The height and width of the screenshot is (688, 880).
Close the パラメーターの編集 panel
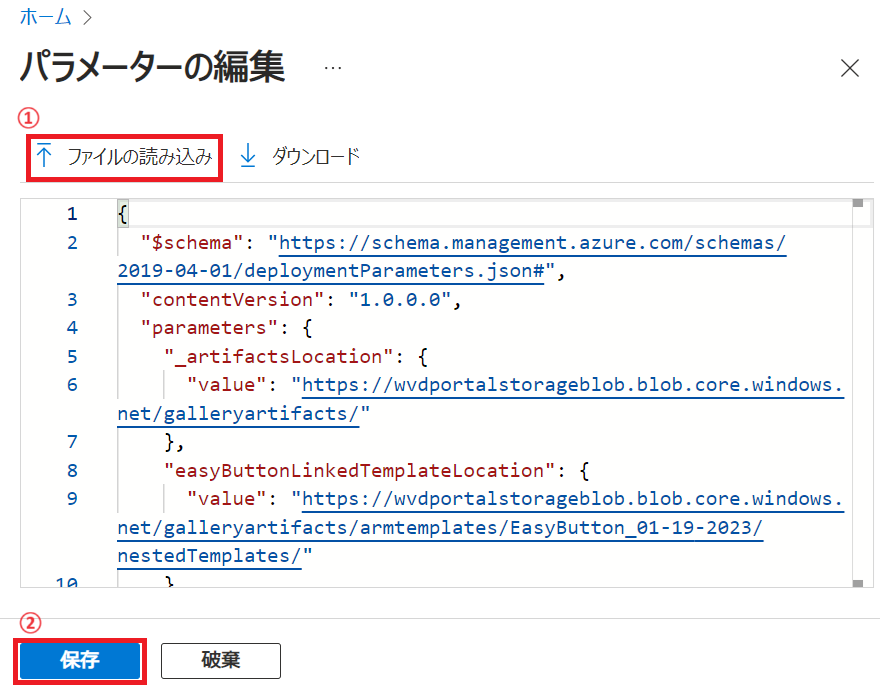pos(850,68)
